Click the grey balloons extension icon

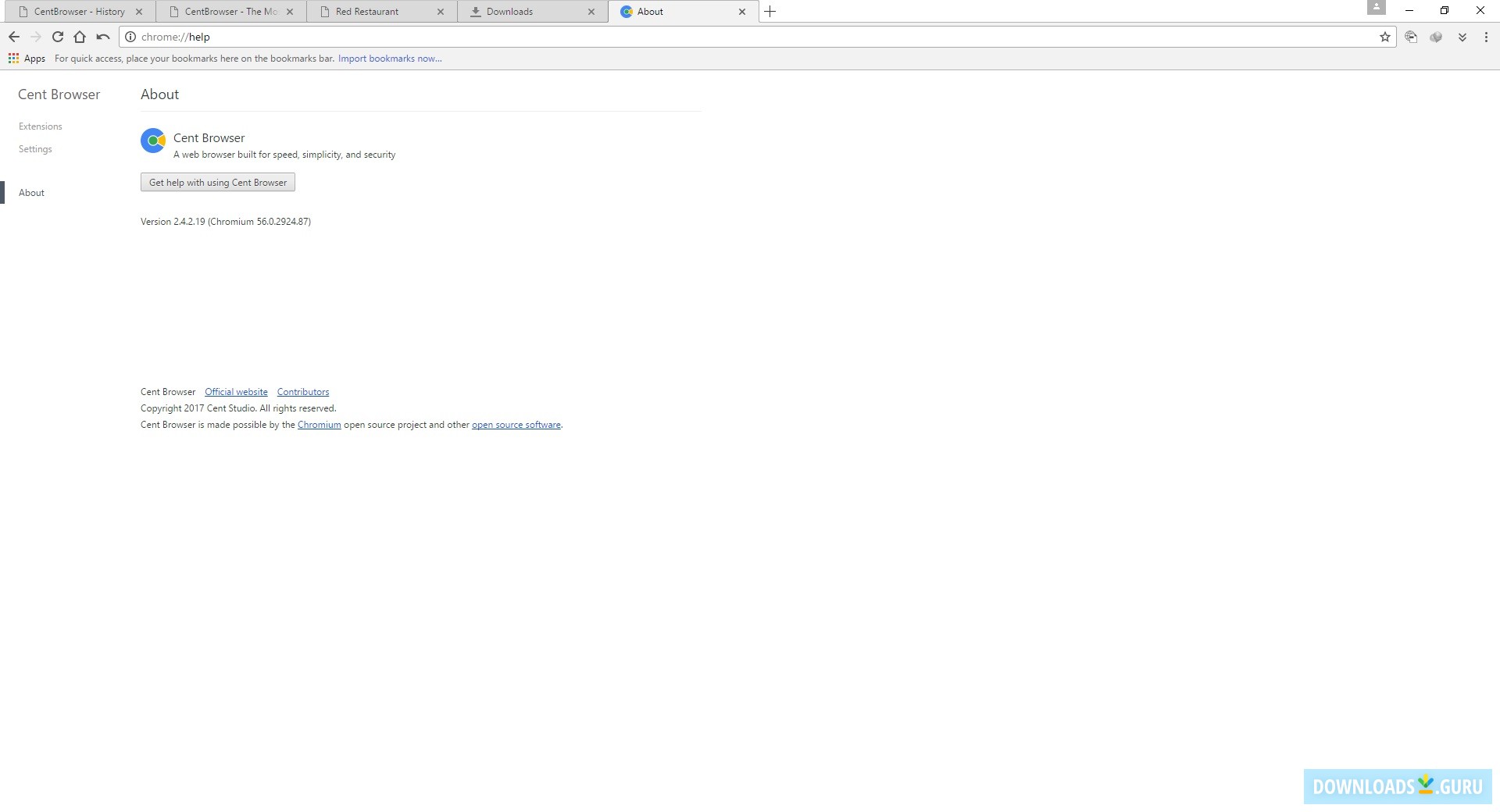coord(1436,37)
